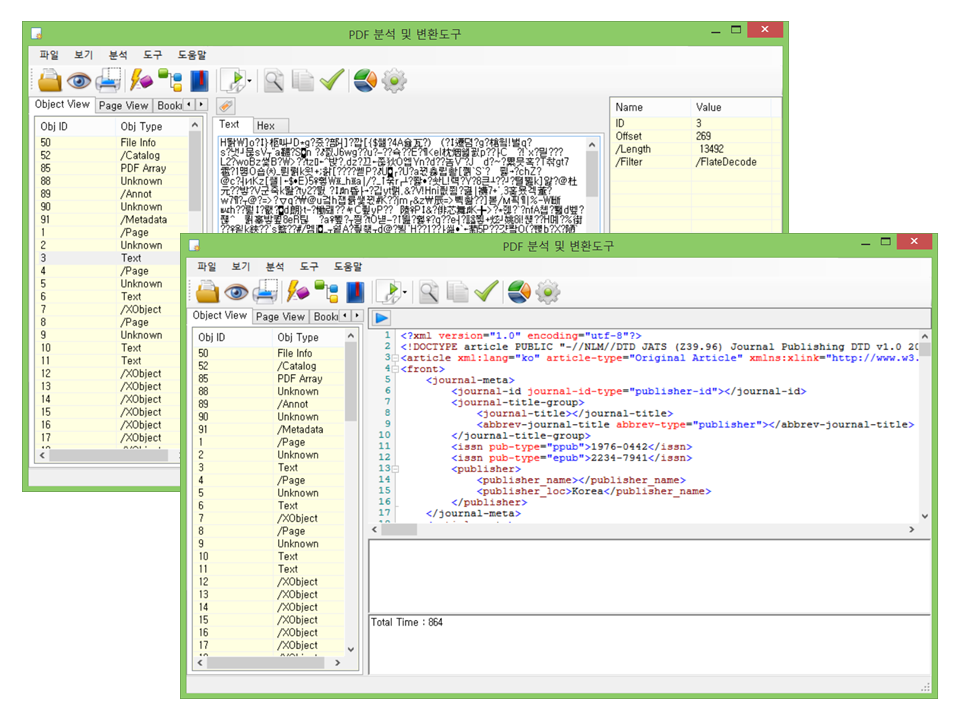The width and height of the screenshot is (960, 720).
Task: Click Obj ID column header in back window
Action: pyautogui.click(x=77, y=127)
